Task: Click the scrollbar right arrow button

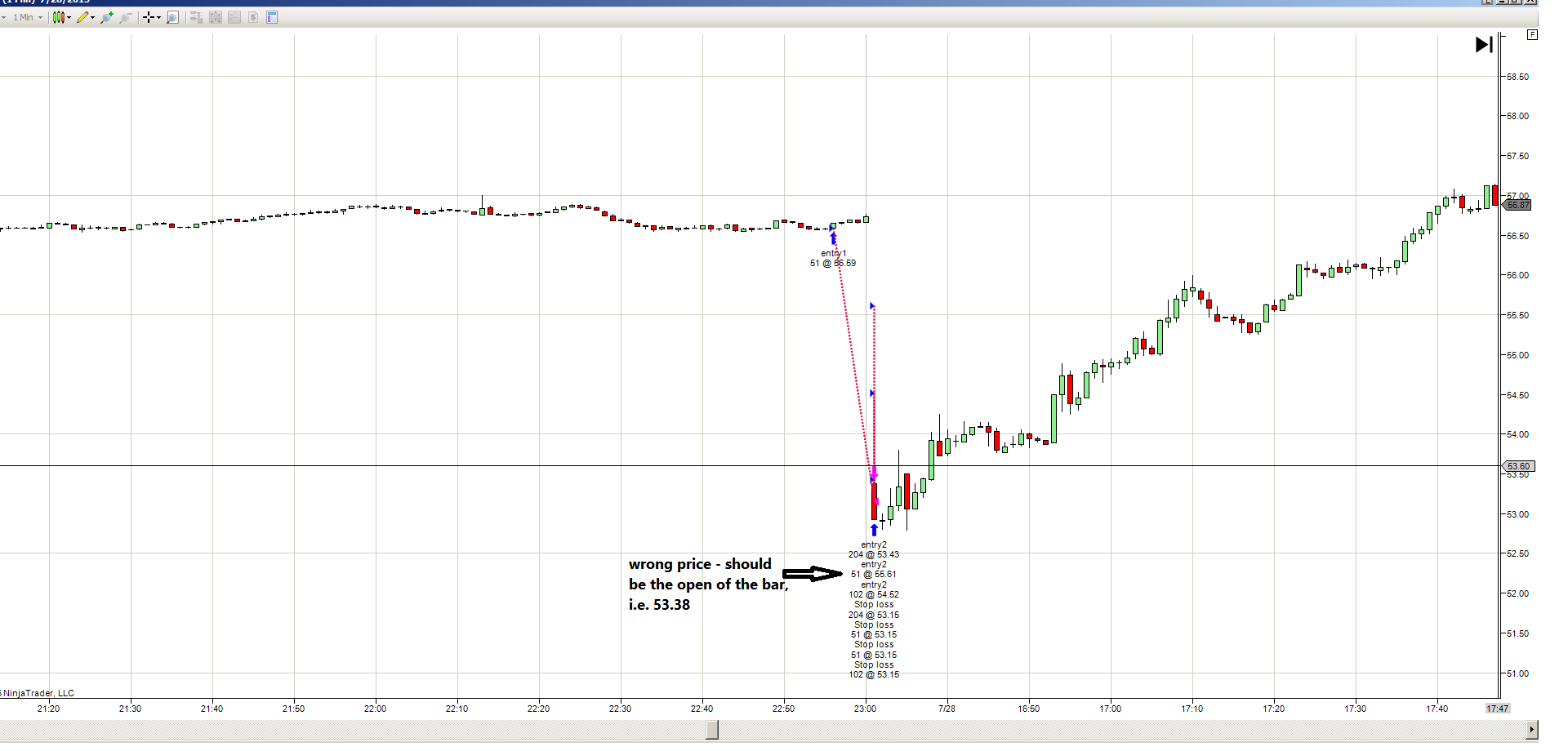Action: pos(1532,730)
